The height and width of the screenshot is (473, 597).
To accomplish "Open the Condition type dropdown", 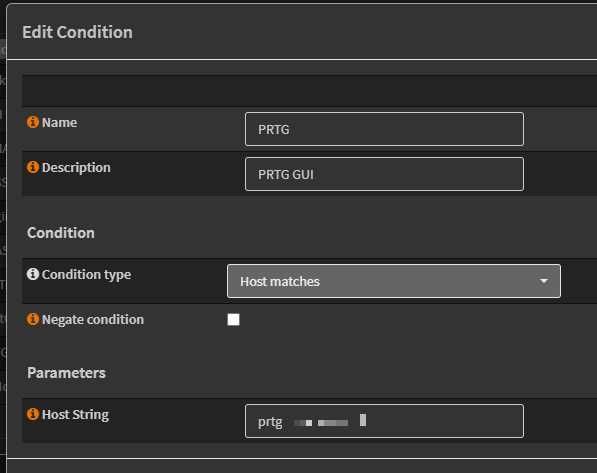I will 394,281.
